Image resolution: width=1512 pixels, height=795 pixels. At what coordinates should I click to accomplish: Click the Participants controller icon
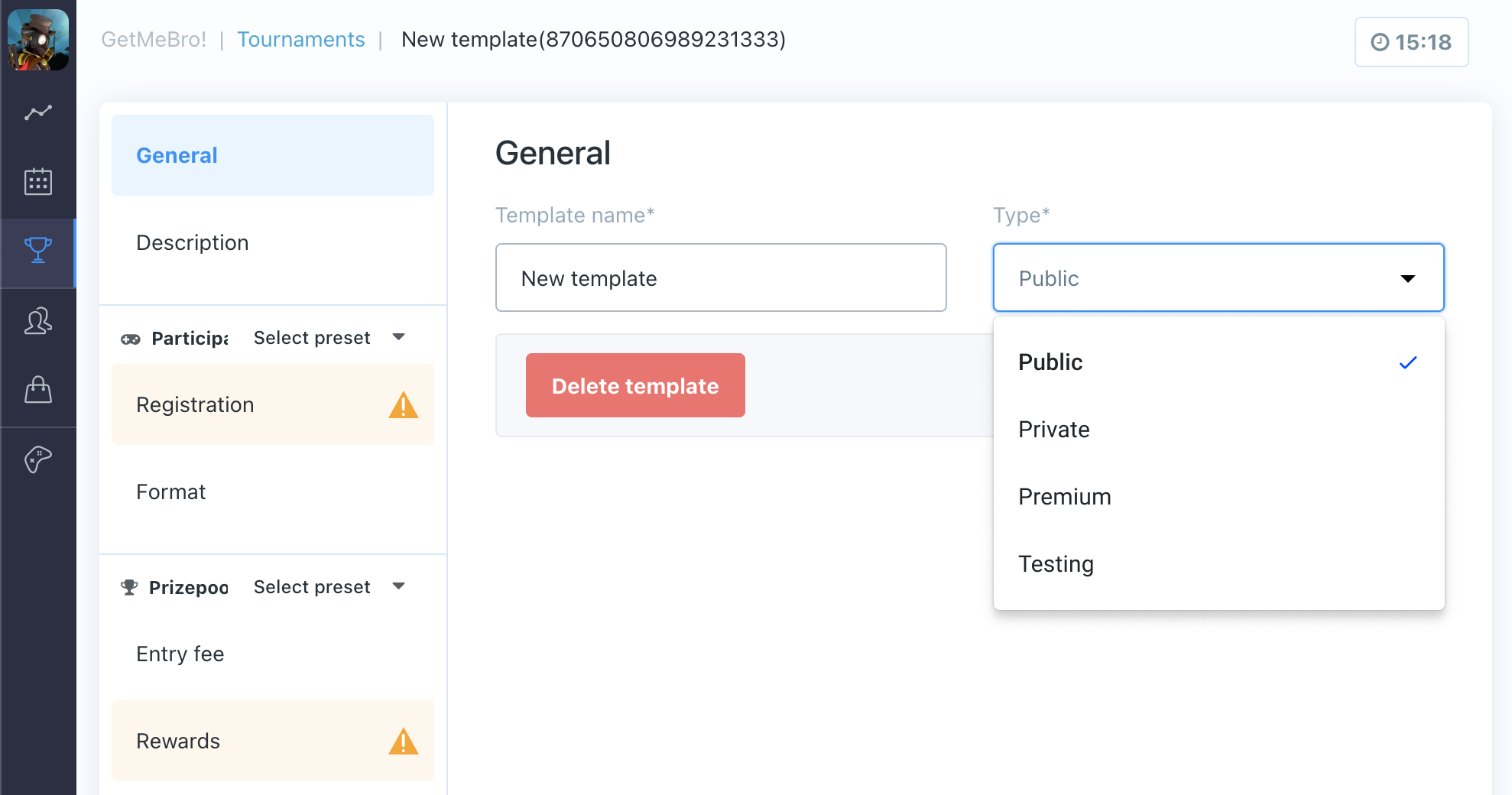[129, 338]
